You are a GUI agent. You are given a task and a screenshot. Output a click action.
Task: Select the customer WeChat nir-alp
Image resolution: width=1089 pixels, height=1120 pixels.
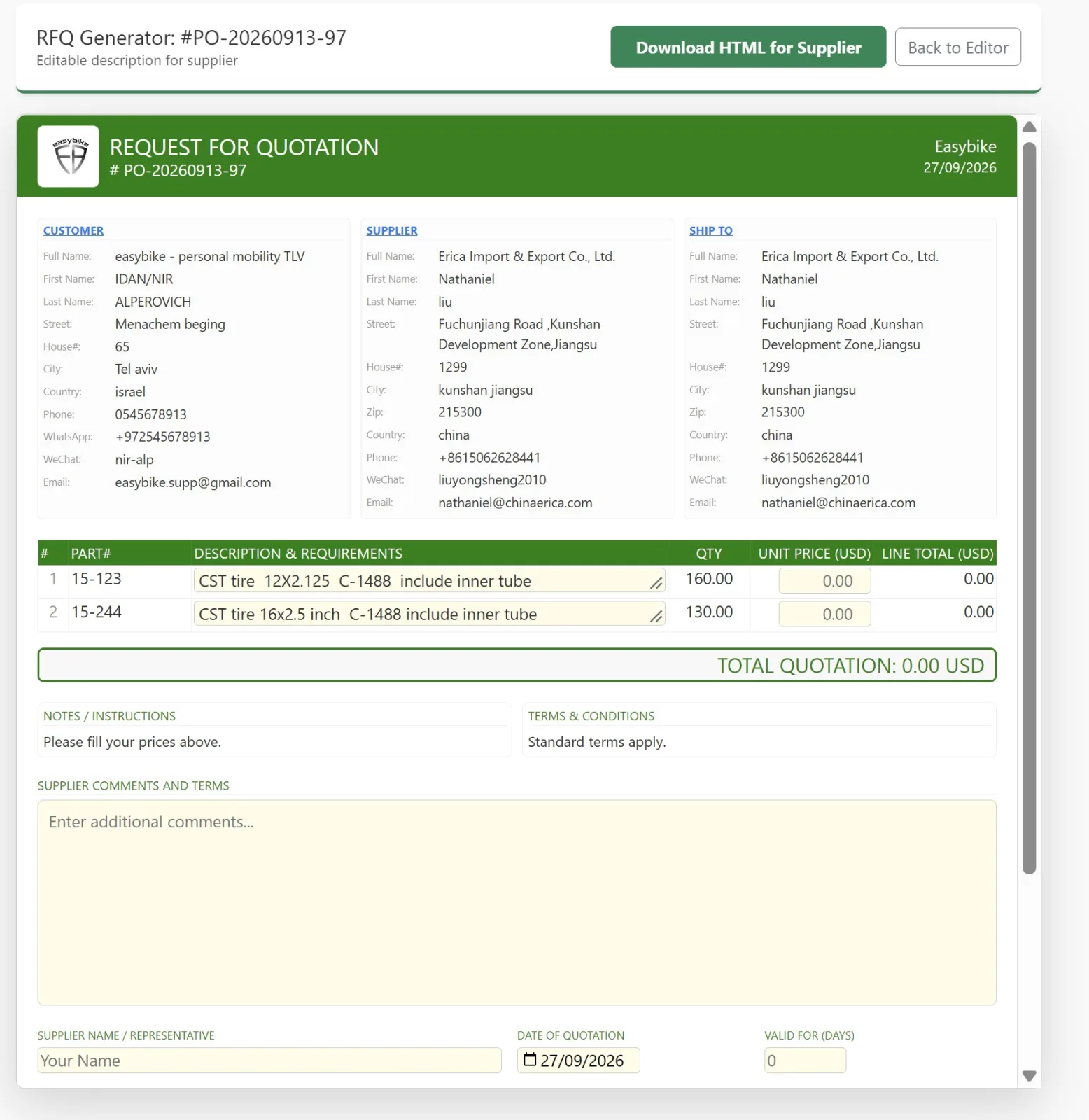[x=134, y=460]
